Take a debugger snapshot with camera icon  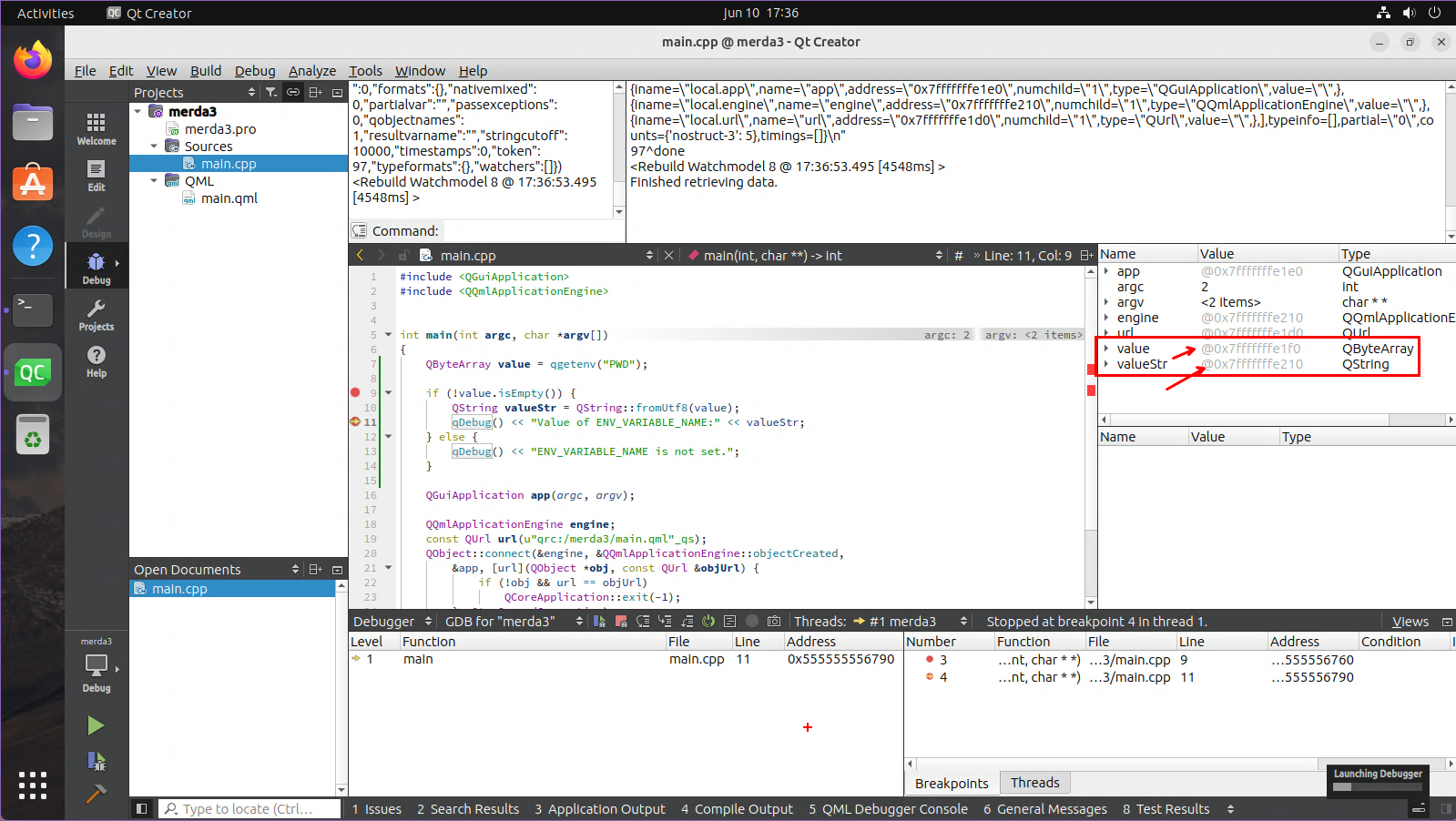point(774,622)
